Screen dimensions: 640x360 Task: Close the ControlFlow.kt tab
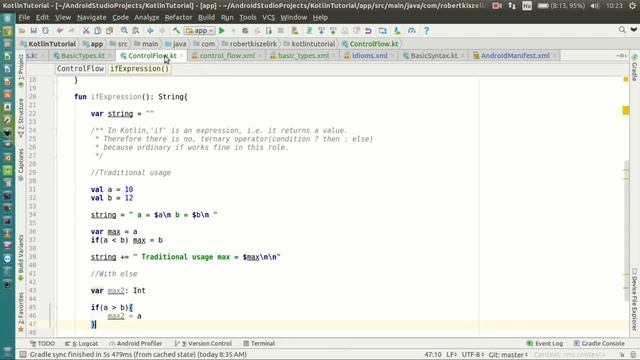tap(181, 56)
